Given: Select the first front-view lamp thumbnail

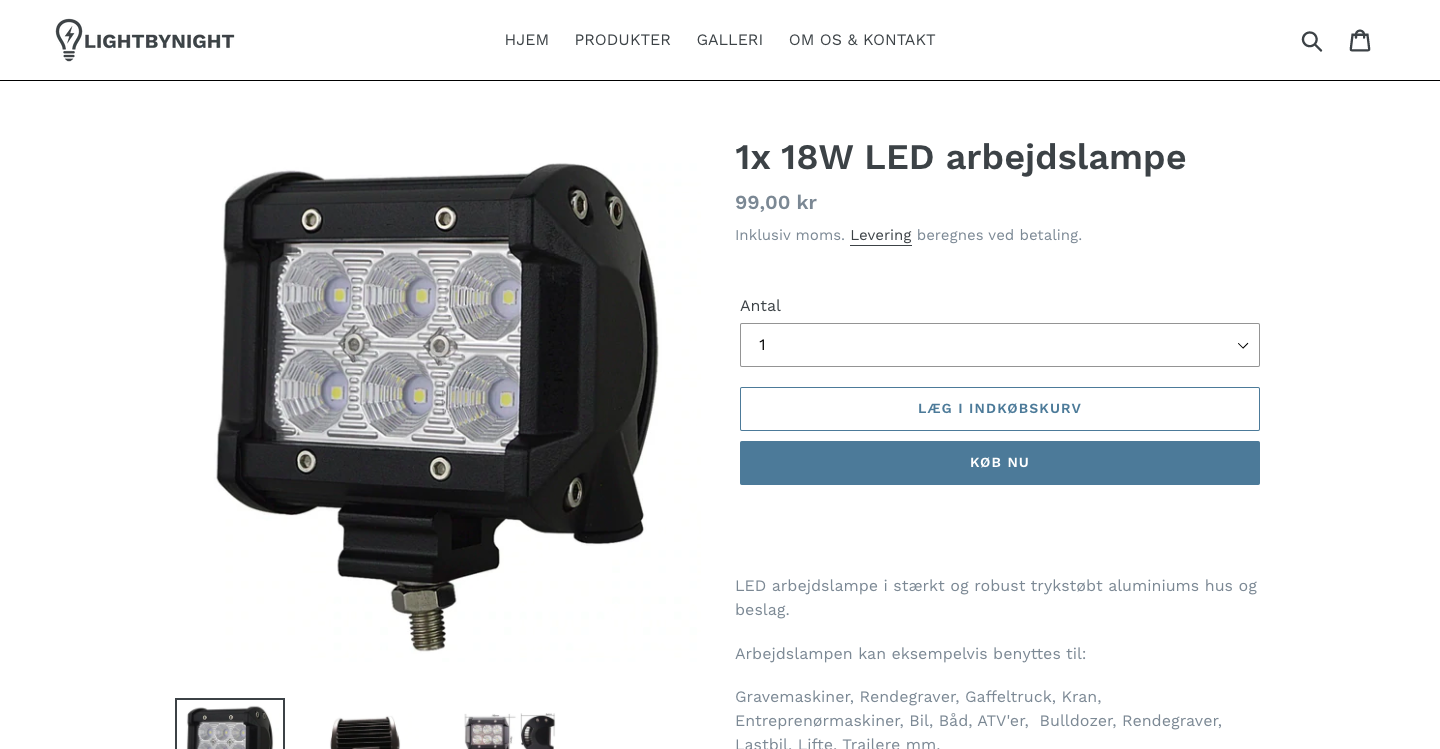Looking at the screenshot, I should [x=230, y=724].
